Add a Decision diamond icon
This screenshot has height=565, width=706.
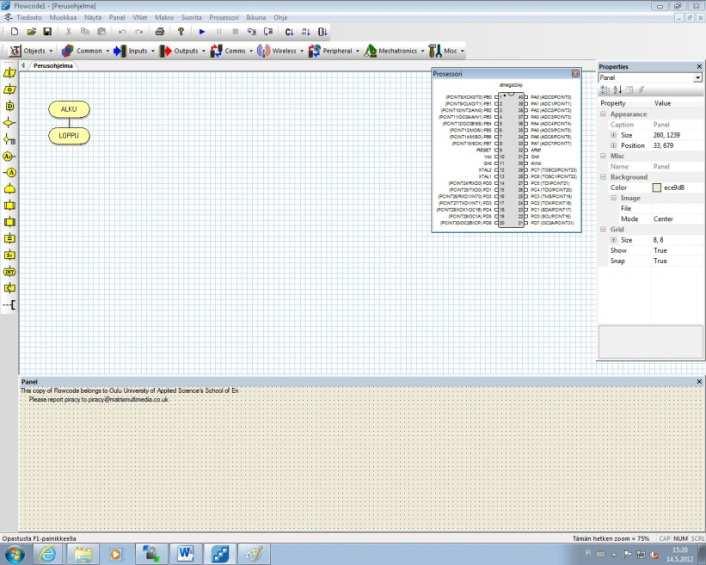point(9,122)
